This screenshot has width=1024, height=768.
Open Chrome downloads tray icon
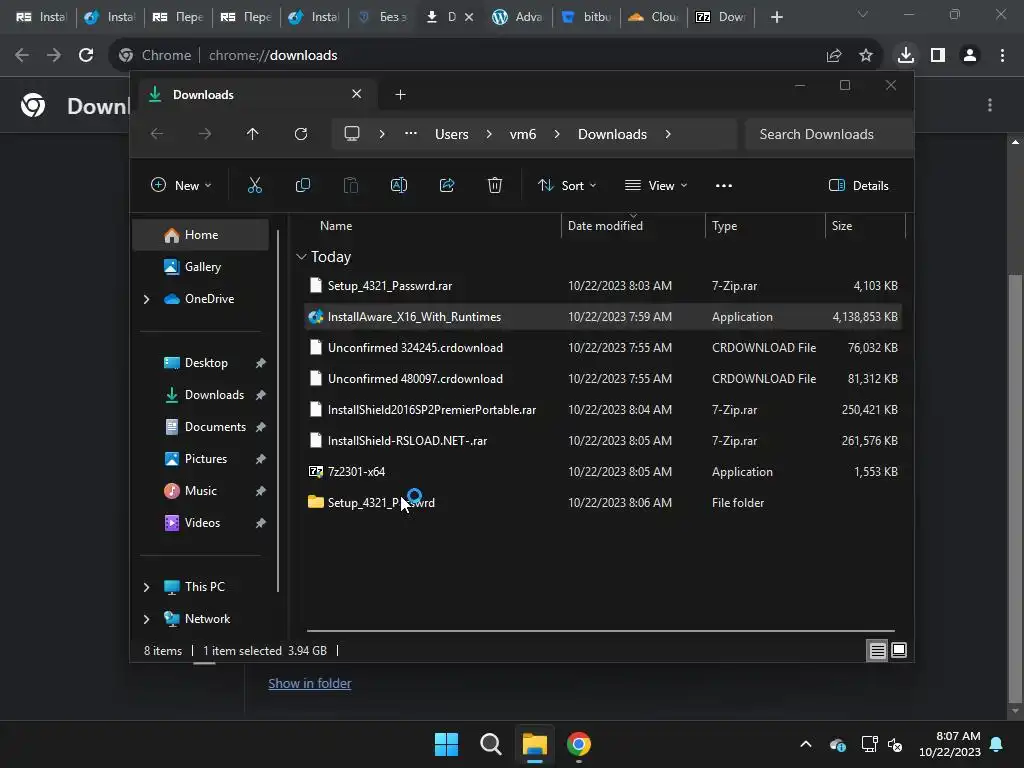click(x=906, y=55)
